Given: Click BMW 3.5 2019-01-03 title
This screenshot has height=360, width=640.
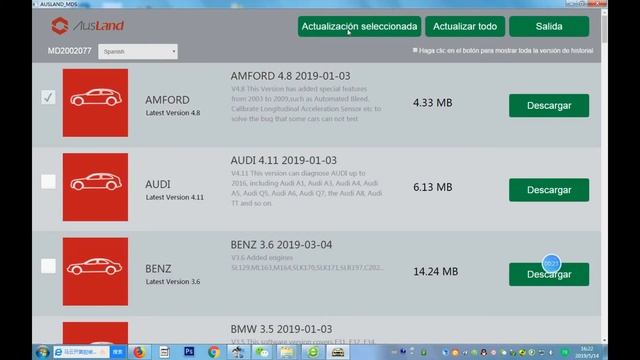Looking at the screenshot, I should pos(281,329).
